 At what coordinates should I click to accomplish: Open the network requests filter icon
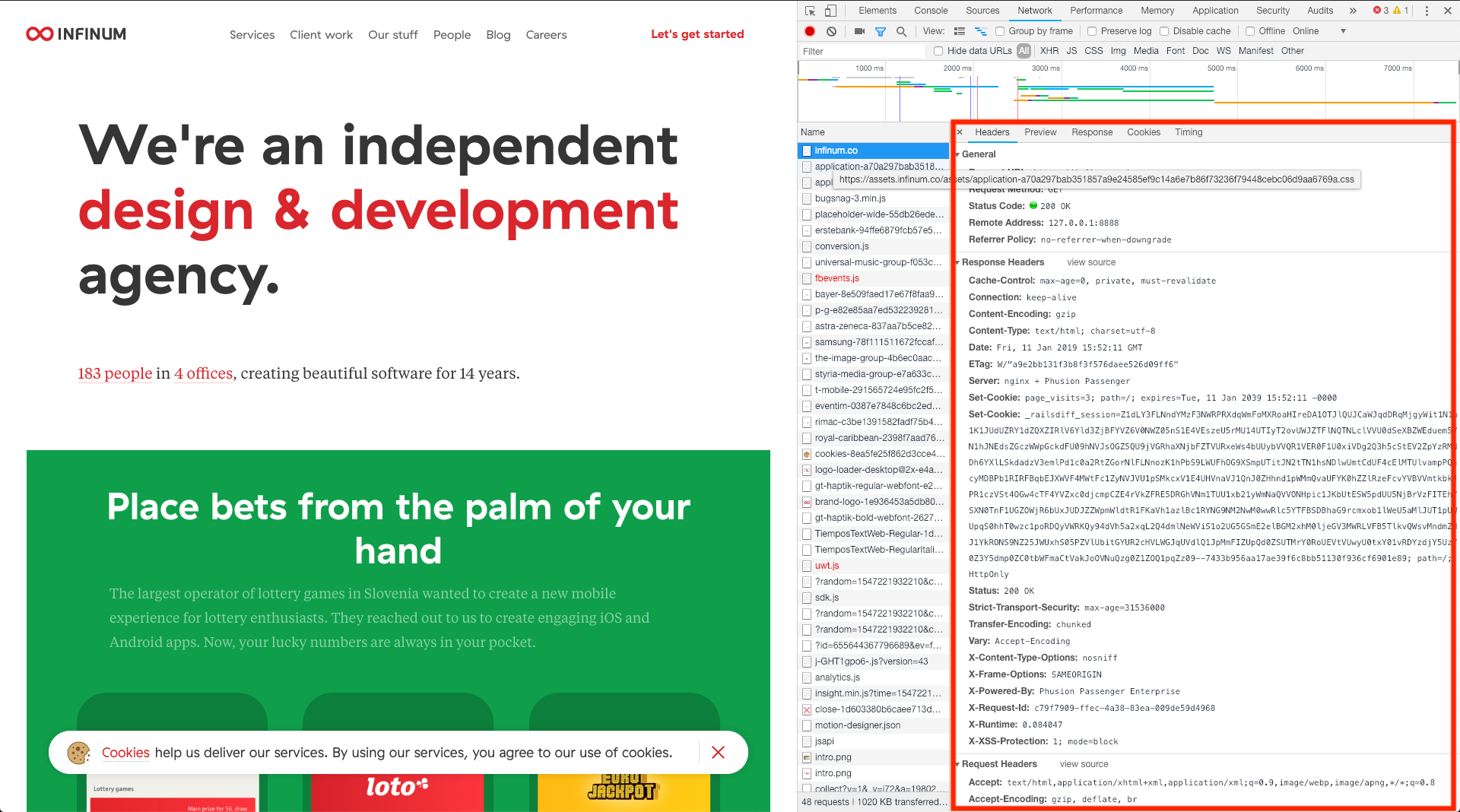point(881,30)
